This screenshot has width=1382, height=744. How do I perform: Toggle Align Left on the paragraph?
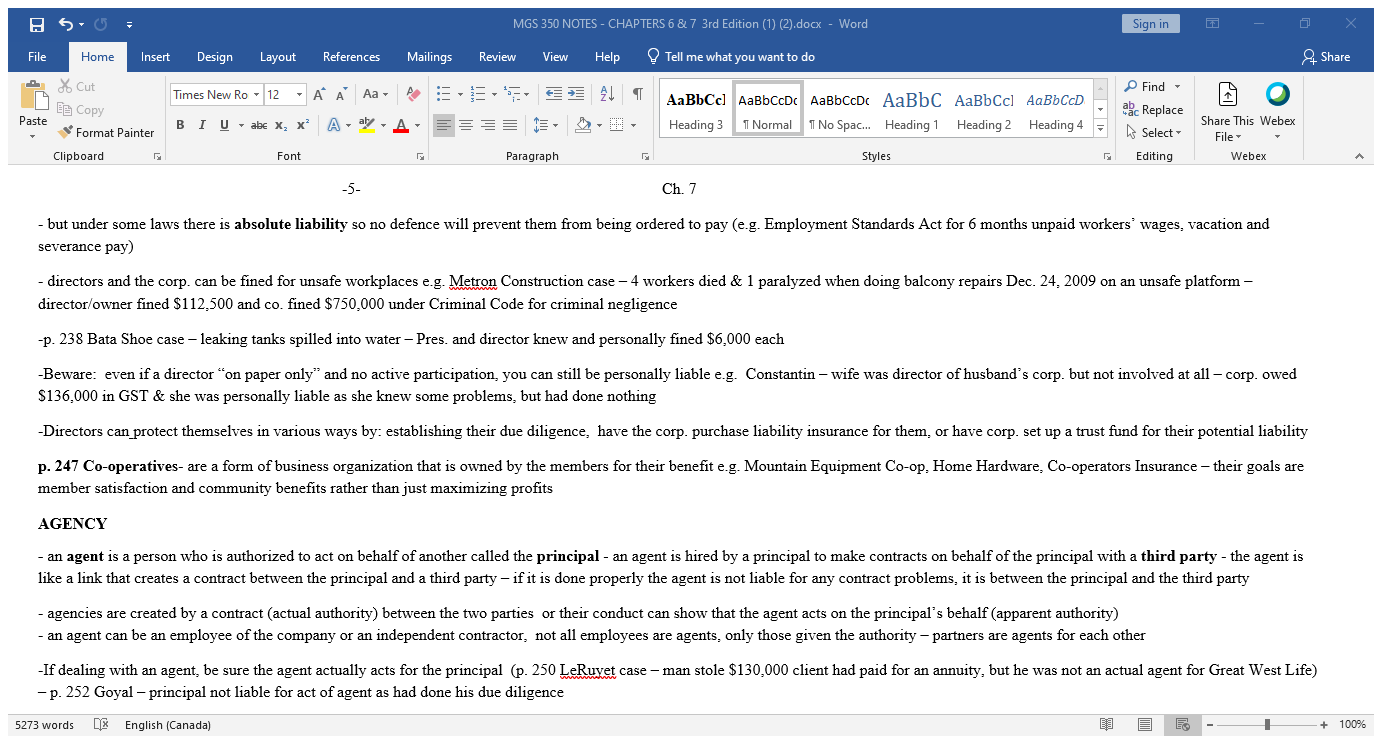(x=444, y=125)
